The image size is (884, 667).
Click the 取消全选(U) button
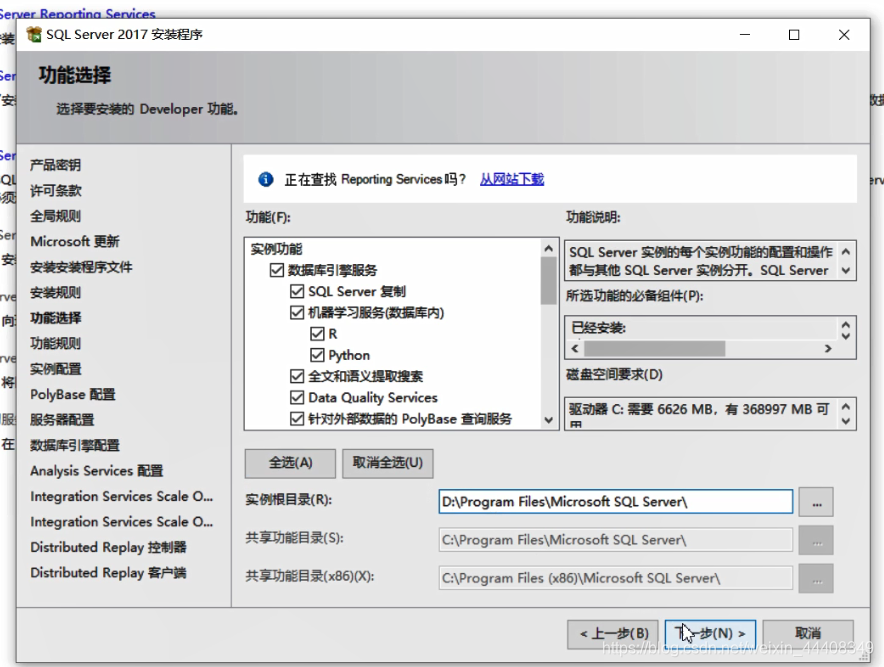tap(388, 463)
